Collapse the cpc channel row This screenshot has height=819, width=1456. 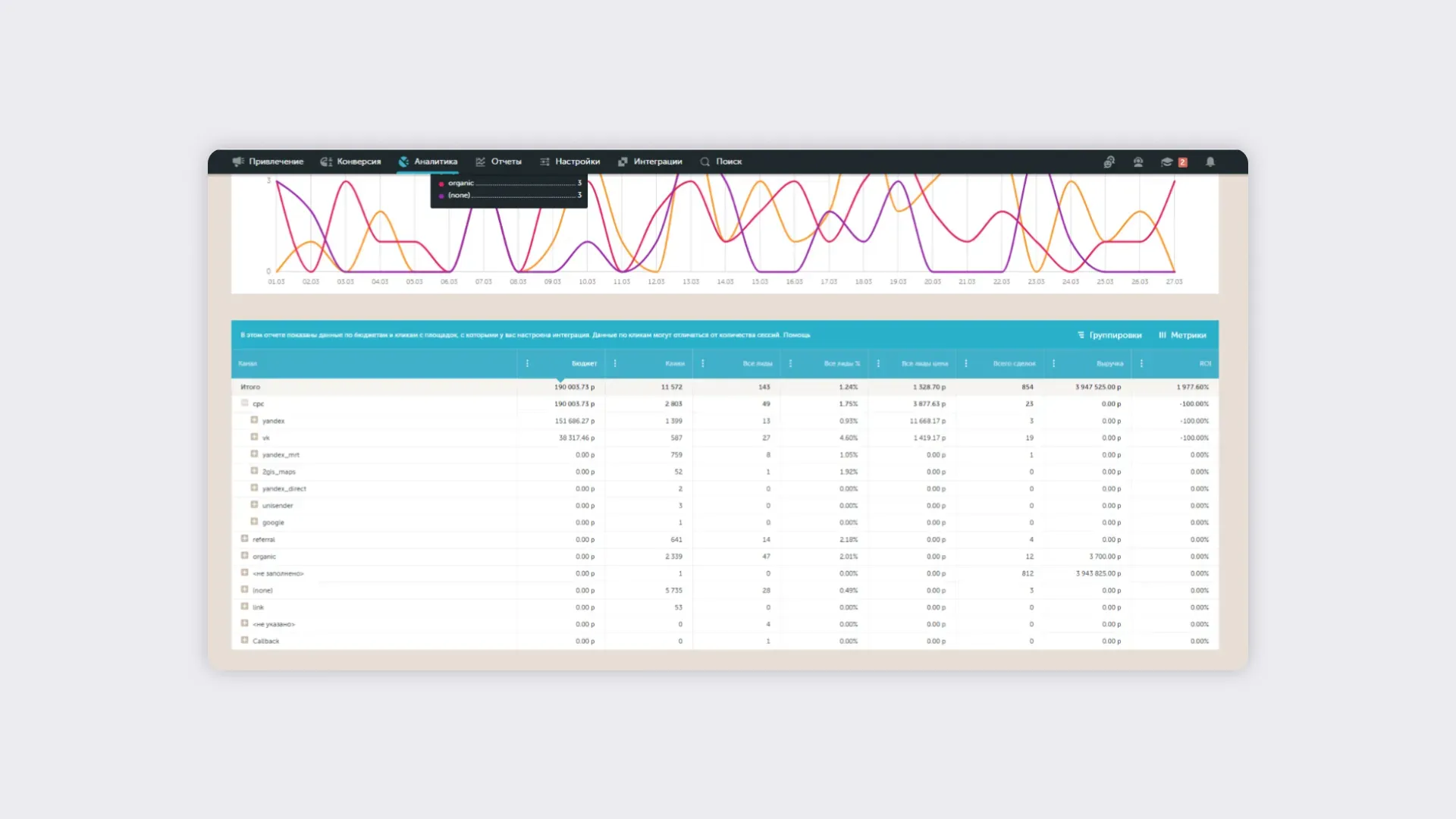pos(244,403)
